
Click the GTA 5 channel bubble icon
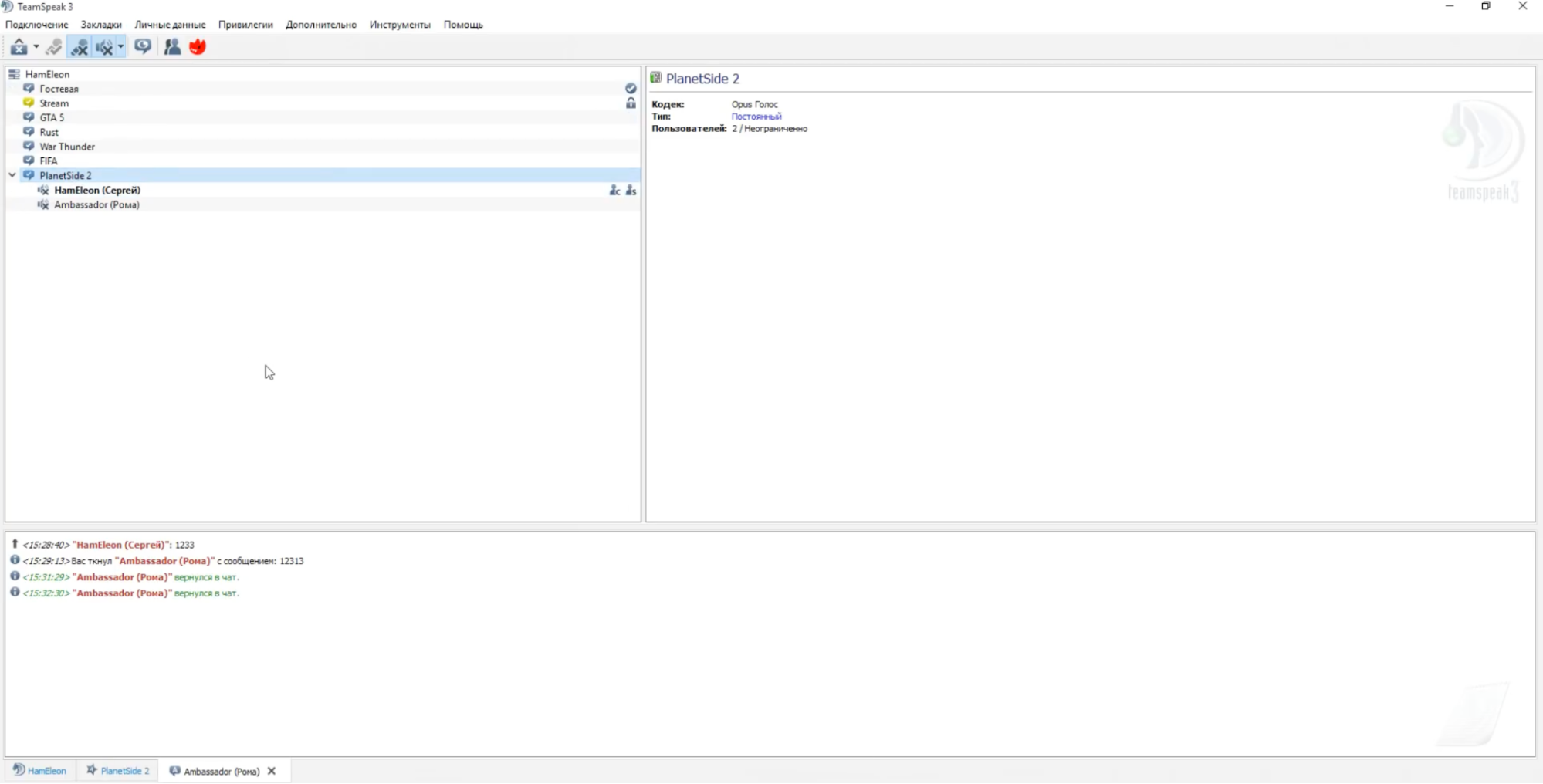pyautogui.click(x=29, y=117)
